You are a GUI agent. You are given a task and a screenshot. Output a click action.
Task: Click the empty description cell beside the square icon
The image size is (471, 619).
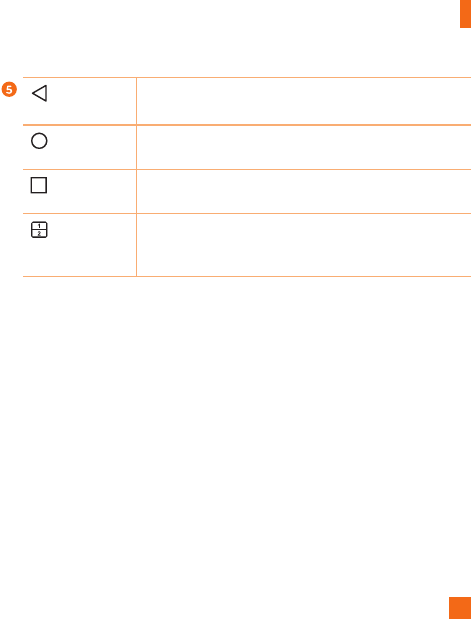pyautogui.click(x=304, y=191)
